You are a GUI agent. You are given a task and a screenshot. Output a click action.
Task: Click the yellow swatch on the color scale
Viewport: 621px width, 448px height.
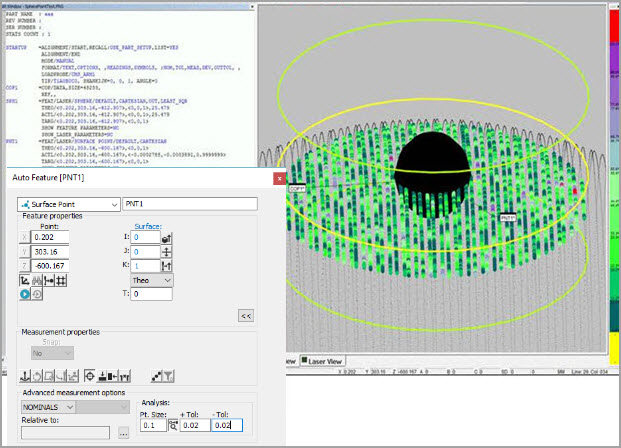point(614,346)
